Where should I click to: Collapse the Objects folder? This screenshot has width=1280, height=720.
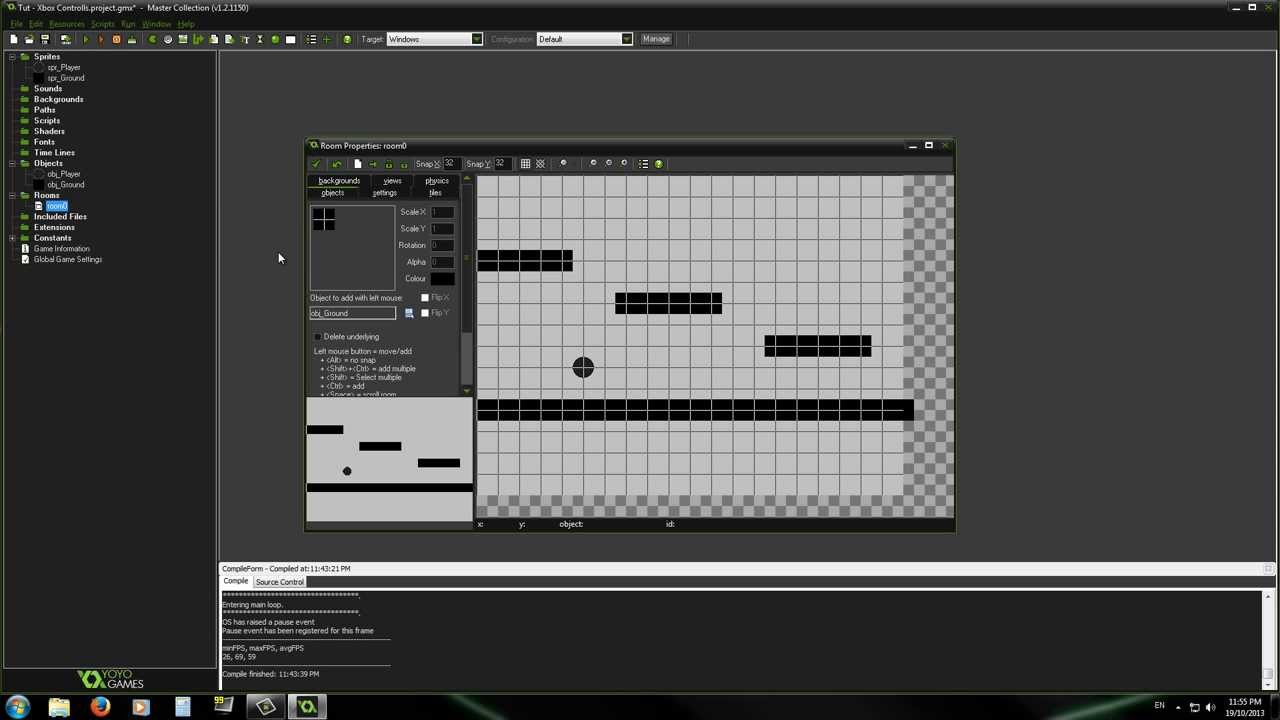(x=12, y=163)
